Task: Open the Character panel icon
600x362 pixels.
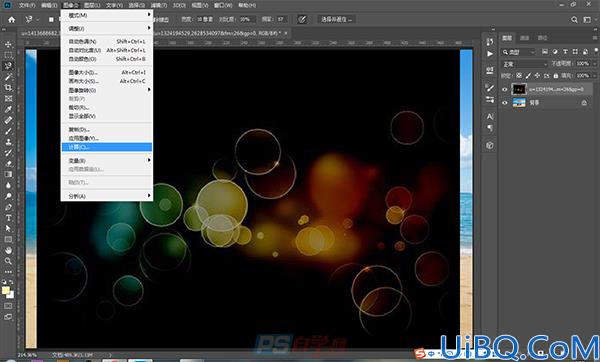Action: (x=490, y=116)
